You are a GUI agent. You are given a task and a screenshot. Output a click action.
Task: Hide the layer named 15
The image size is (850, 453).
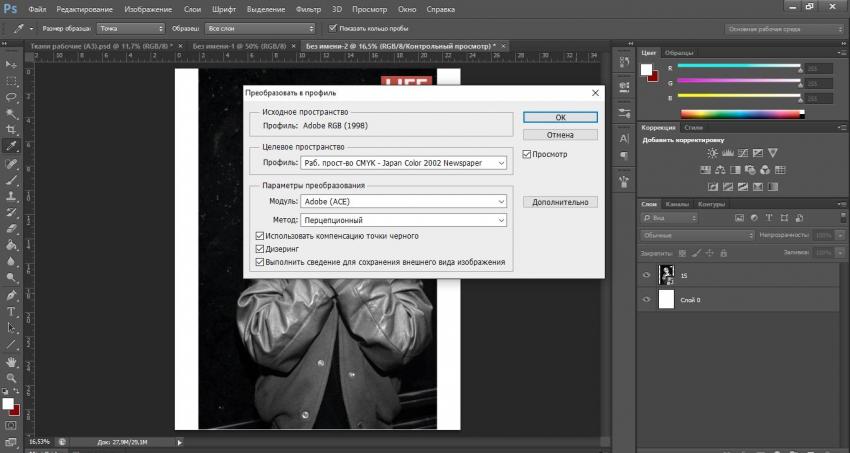click(x=646, y=274)
